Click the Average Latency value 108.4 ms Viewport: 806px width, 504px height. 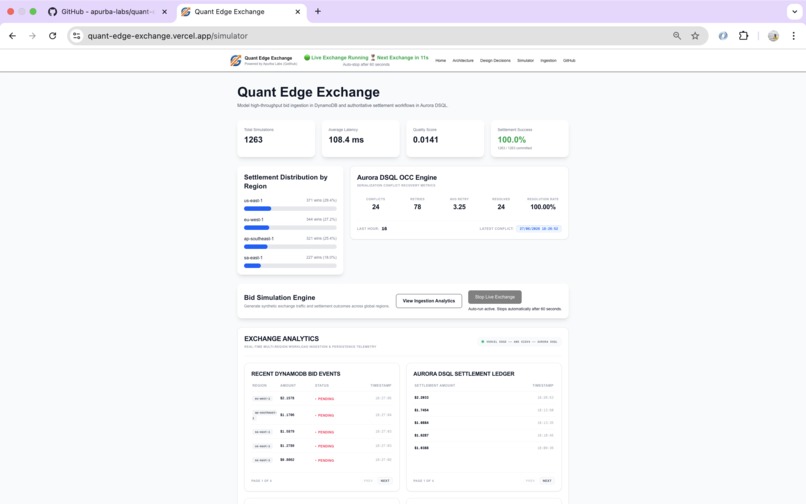pos(346,140)
